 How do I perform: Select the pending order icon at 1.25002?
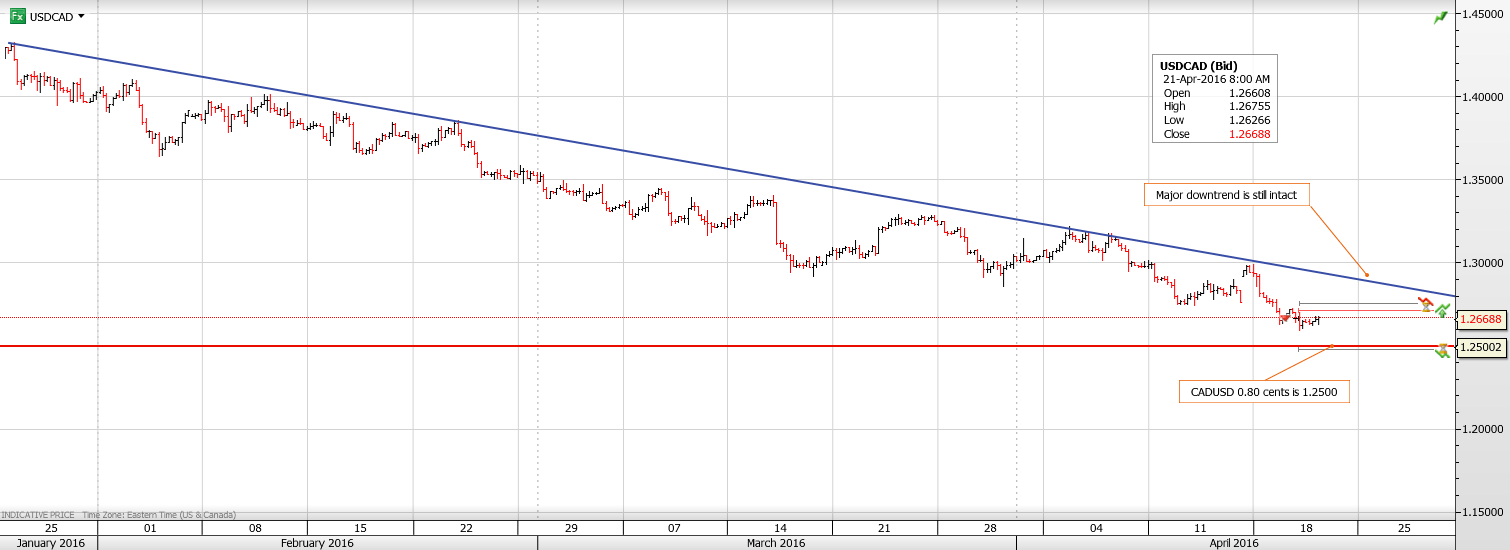click(1442, 350)
